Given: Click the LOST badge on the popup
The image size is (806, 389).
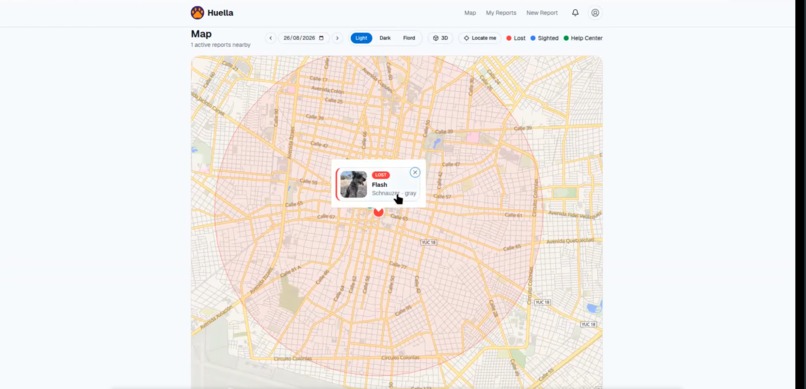Looking at the screenshot, I should (381, 175).
